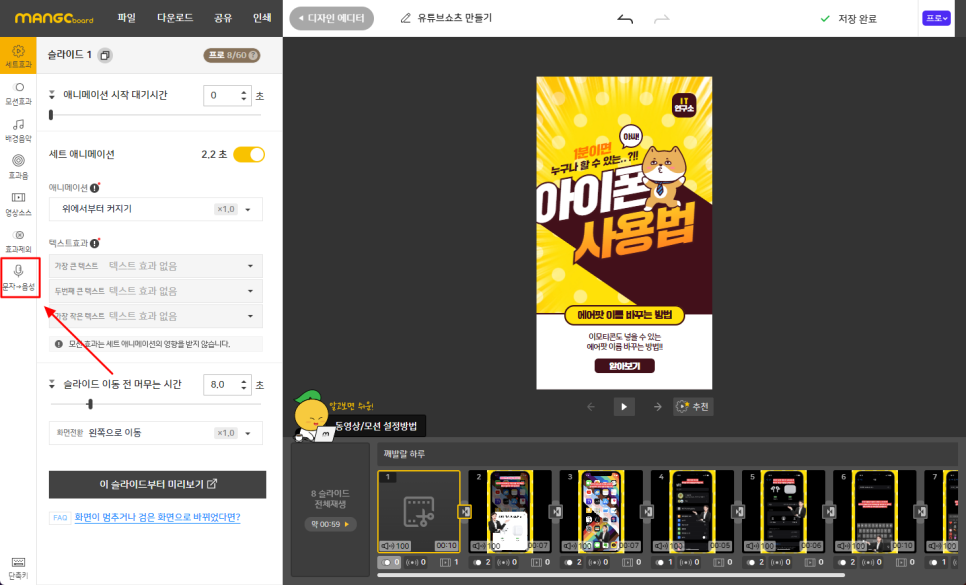Click stepper arrows of the 8.0 초 field
Image resolution: width=966 pixels, height=585 pixels.
pos(244,385)
